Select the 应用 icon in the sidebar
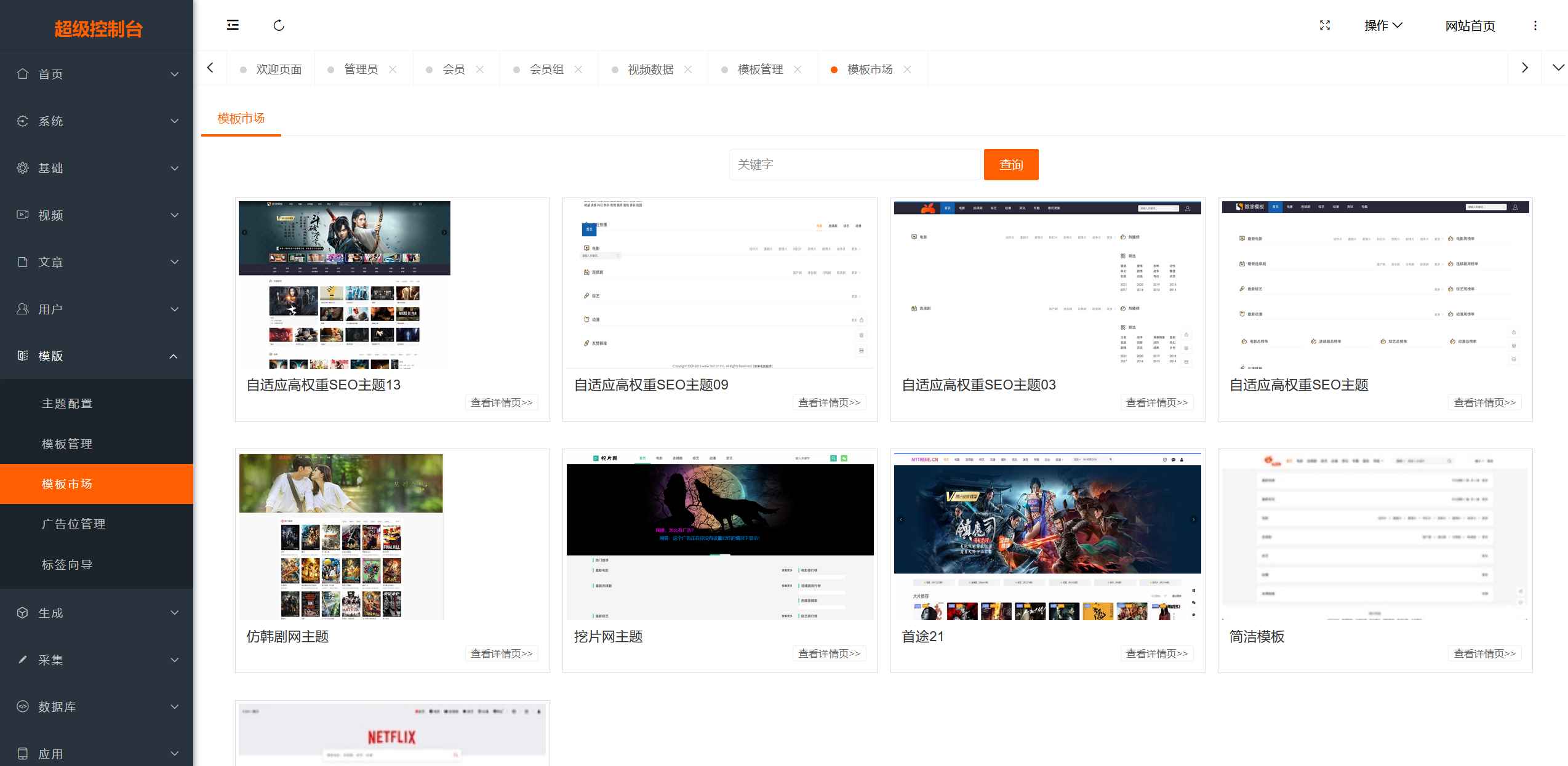 pyautogui.click(x=23, y=753)
